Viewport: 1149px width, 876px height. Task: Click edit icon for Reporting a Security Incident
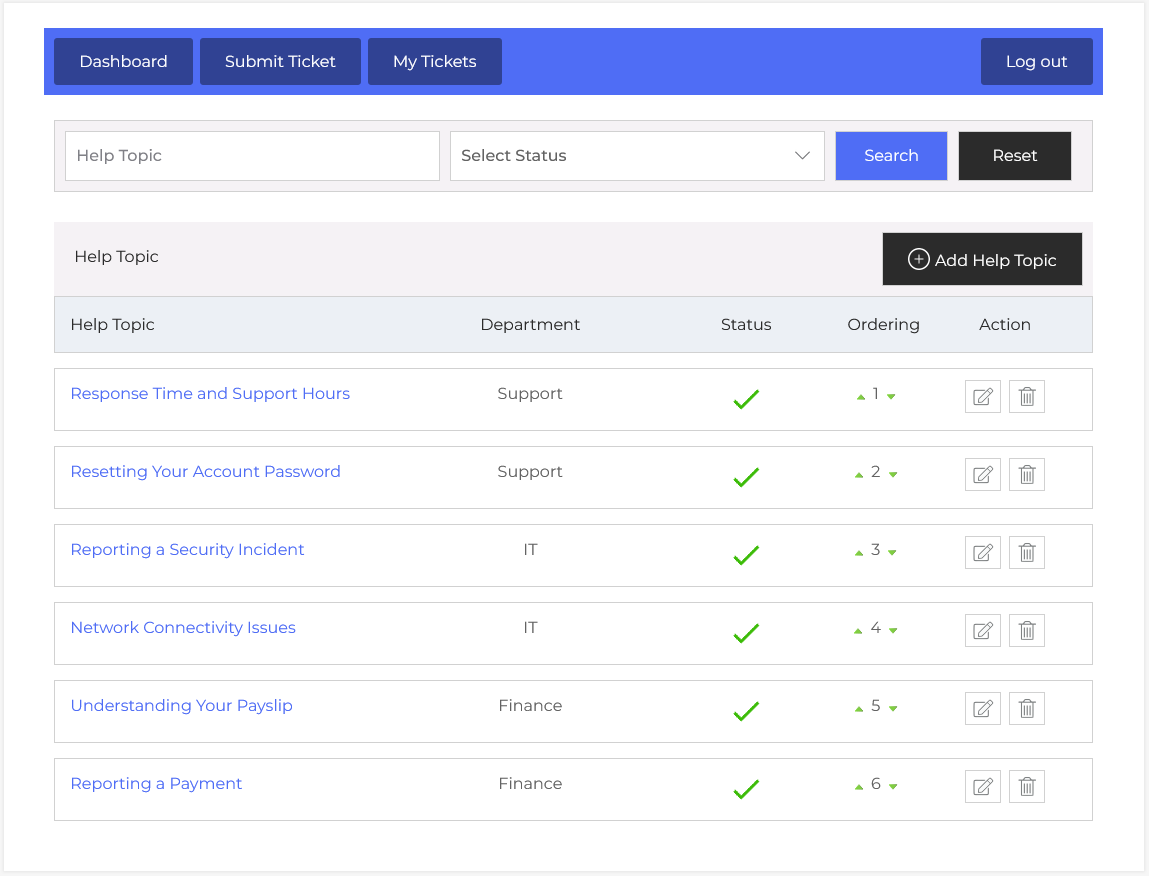pos(982,553)
